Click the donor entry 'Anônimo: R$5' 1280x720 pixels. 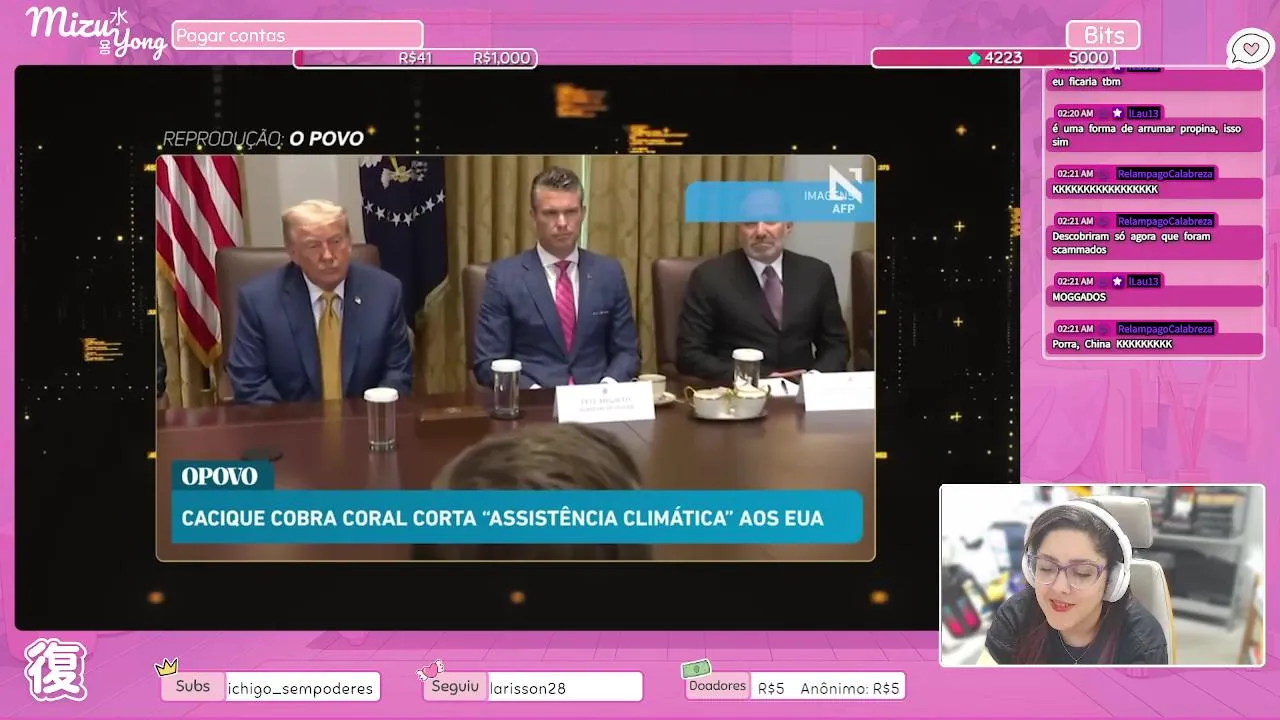[x=850, y=688]
